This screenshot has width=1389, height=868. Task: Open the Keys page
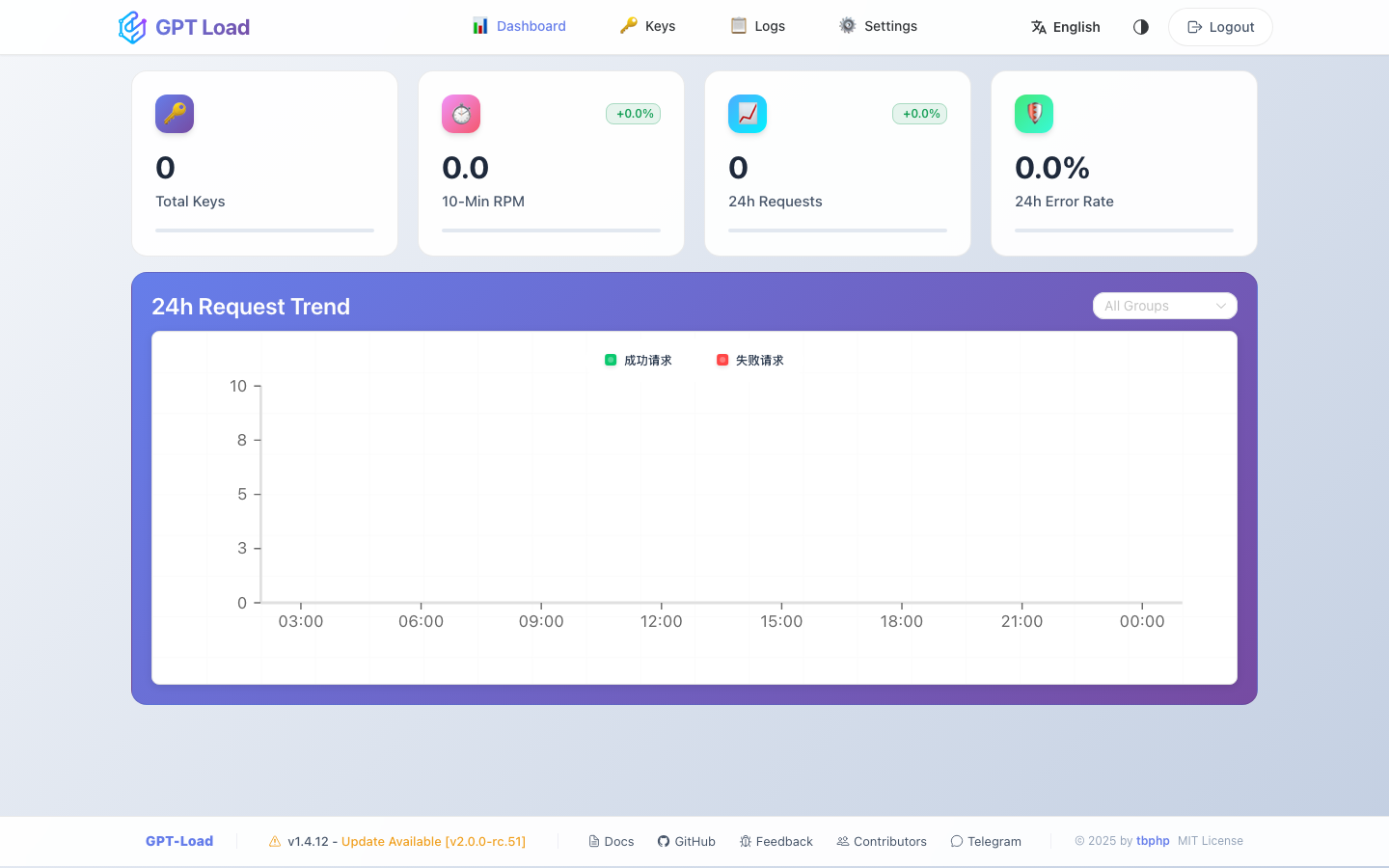647,26
